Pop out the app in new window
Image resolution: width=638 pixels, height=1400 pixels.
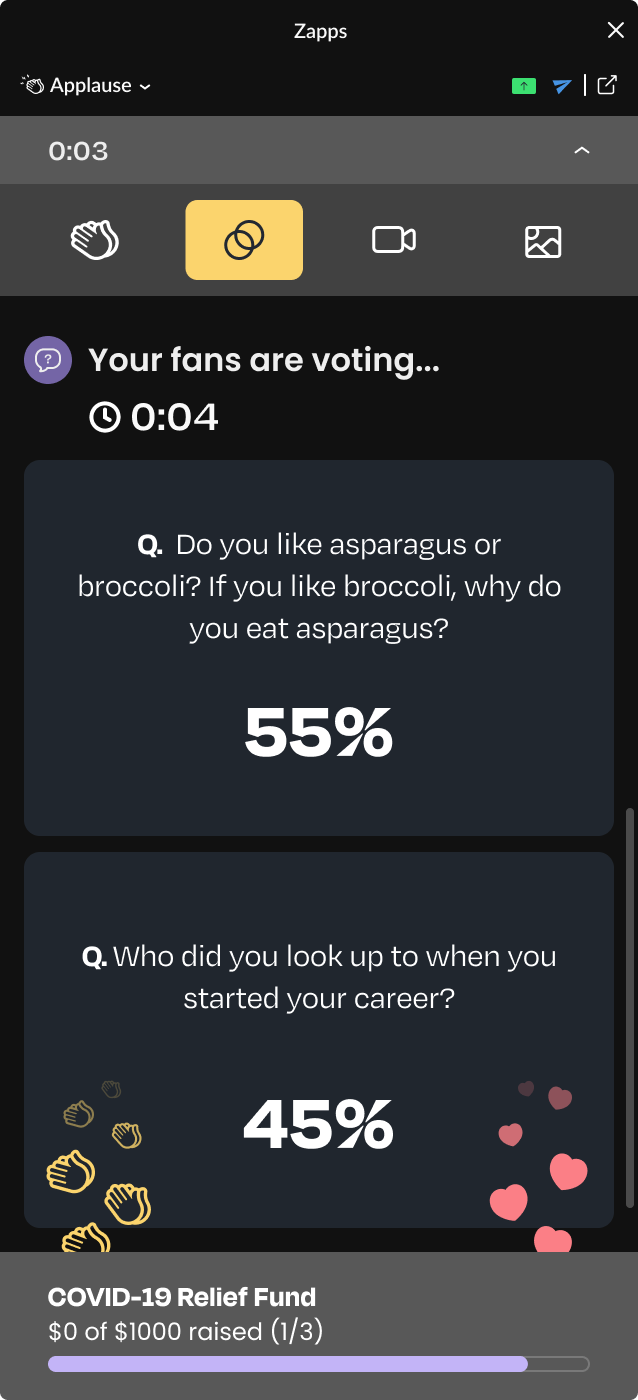coord(607,85)
